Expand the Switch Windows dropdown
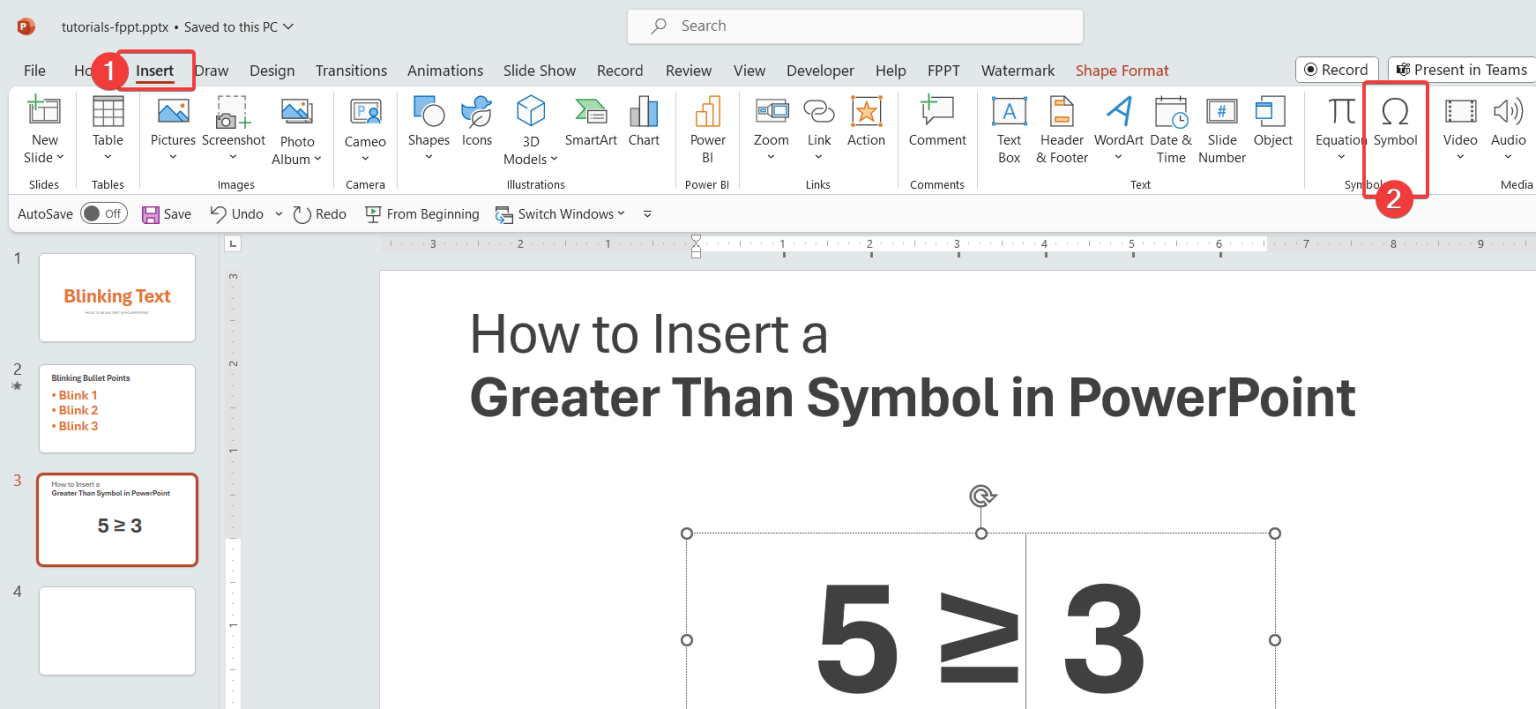Viewport: 1536px width, 709px height. [x=622, y=213]
